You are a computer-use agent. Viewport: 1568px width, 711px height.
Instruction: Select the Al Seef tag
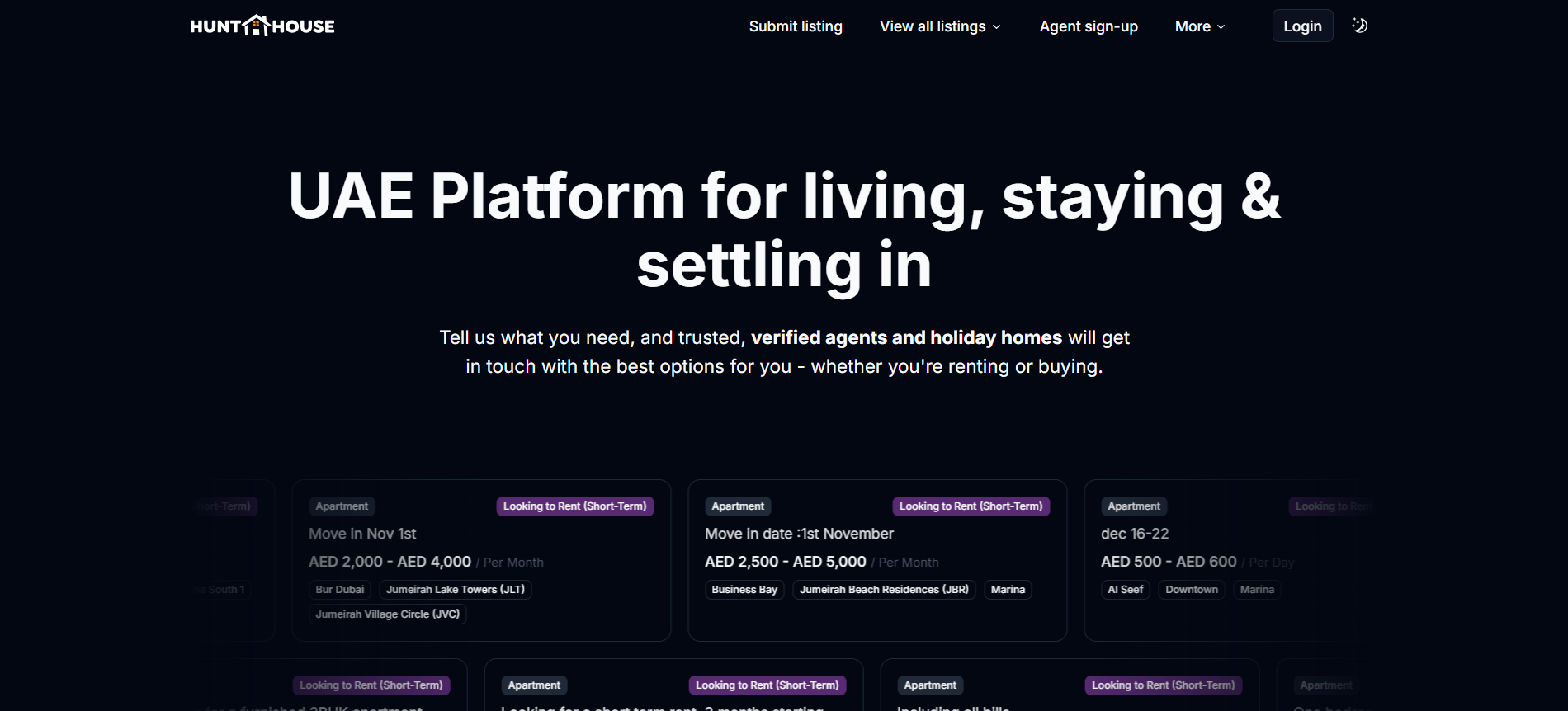click(x=1124, y=589)
